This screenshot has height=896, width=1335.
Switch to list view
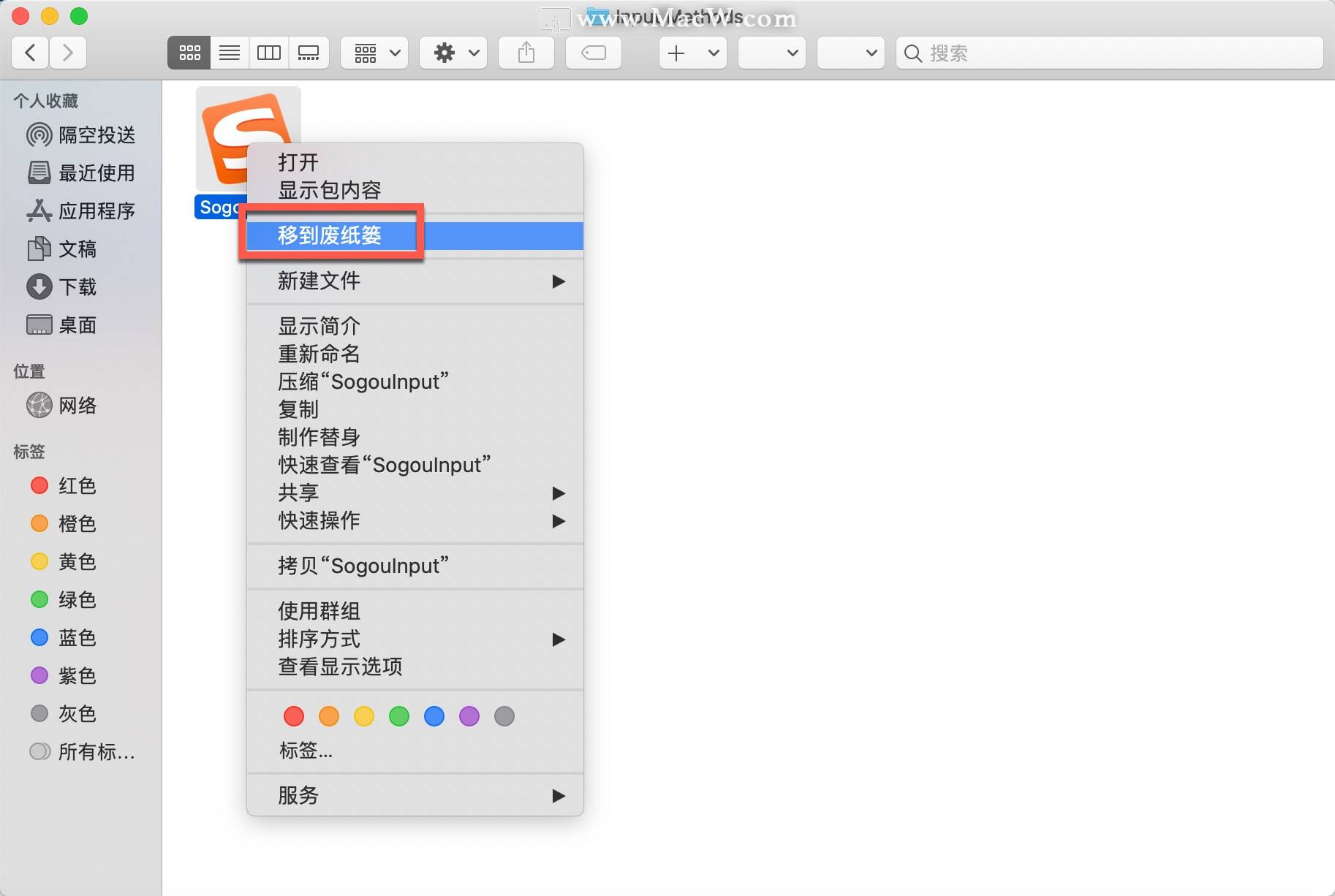(230, 53)
